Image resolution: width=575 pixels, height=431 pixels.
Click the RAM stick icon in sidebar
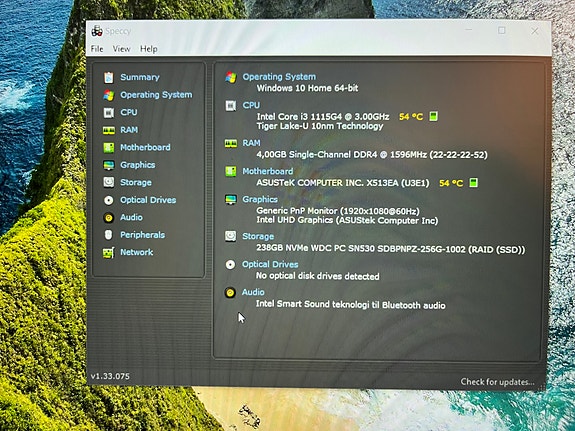pos(109,130)
